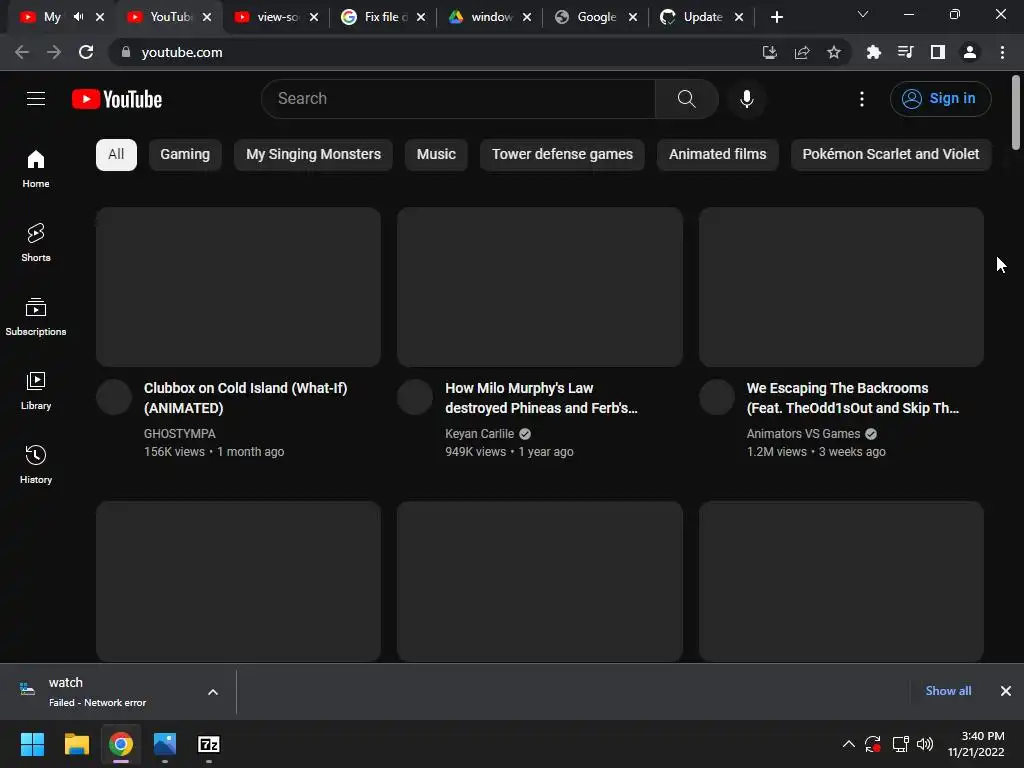This screenshot has height=768, width=1024.
Task: Open Library in the sidebar
Action: [36, 391]
